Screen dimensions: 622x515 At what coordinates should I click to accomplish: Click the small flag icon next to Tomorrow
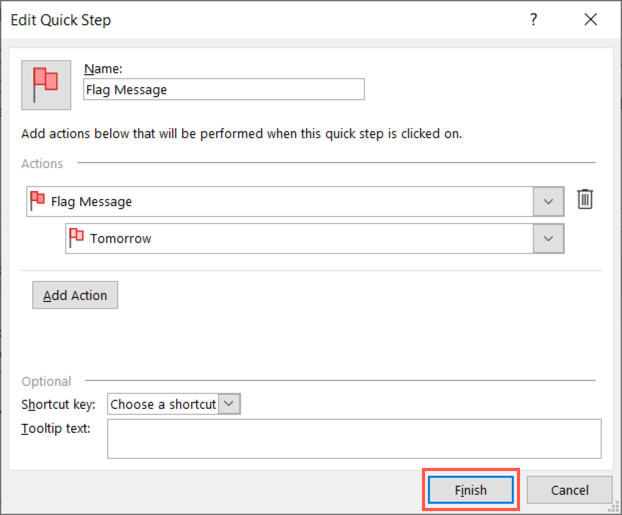pos(77,238)
